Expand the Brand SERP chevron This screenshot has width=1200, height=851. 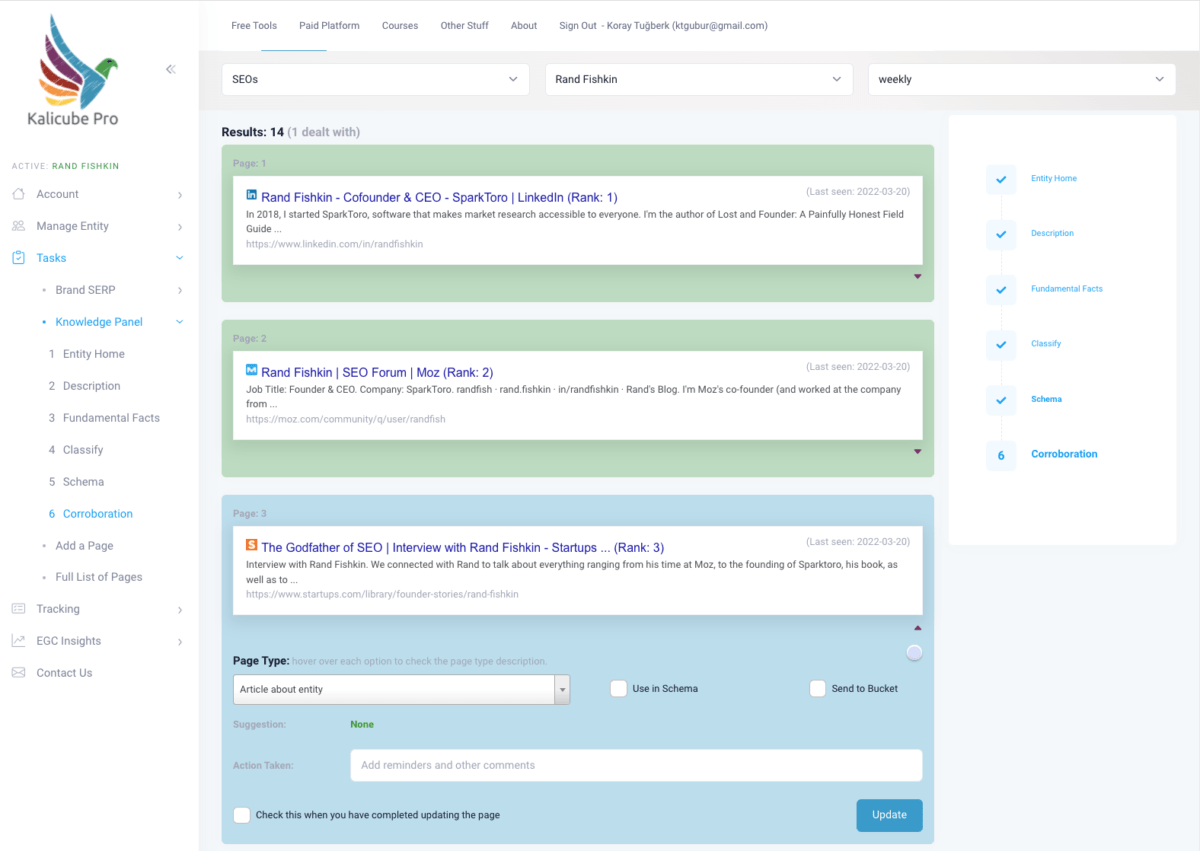(x=180, y=290)
